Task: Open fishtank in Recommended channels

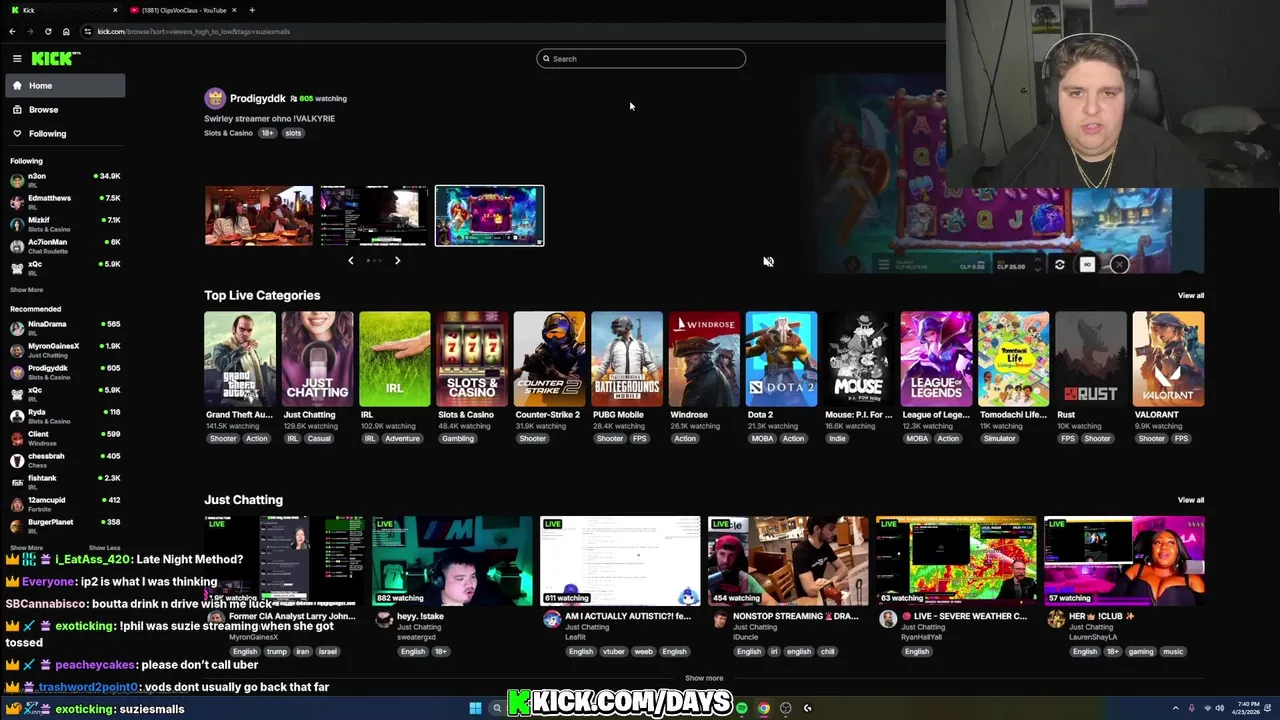Action: coord(65,482)
